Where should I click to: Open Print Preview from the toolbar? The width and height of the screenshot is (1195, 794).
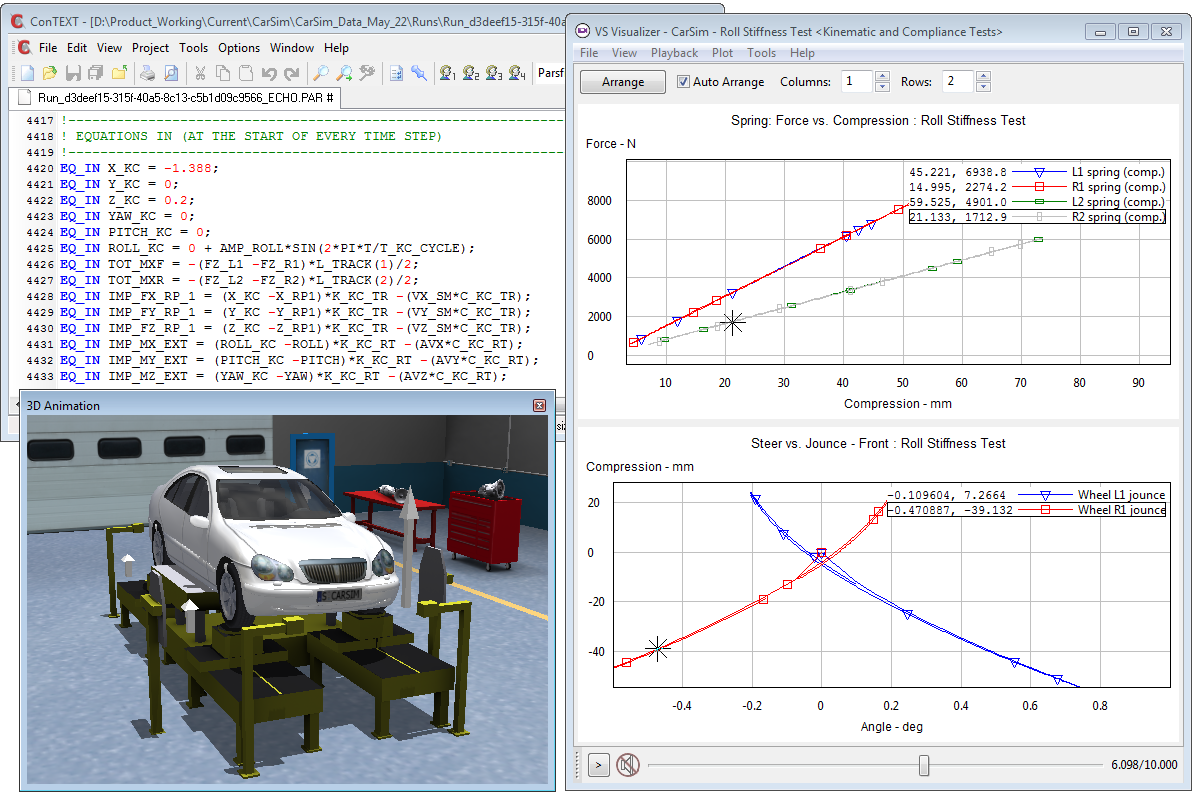(171, 73)
